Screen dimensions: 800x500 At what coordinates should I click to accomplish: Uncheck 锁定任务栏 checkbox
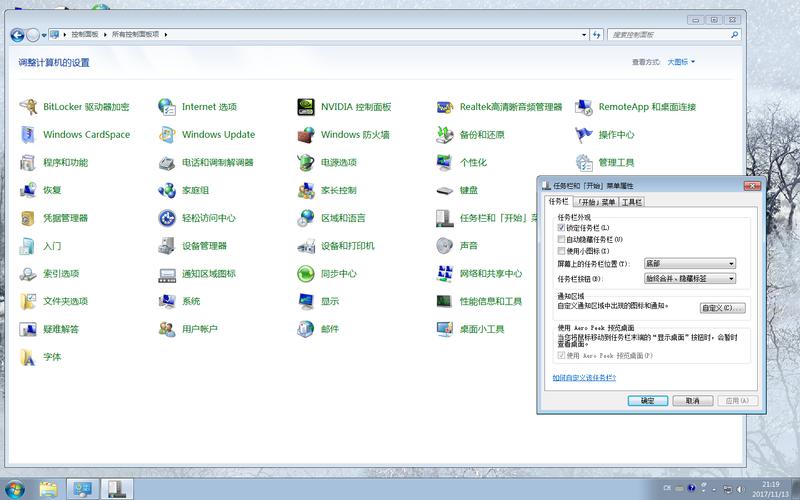[561, 228]
